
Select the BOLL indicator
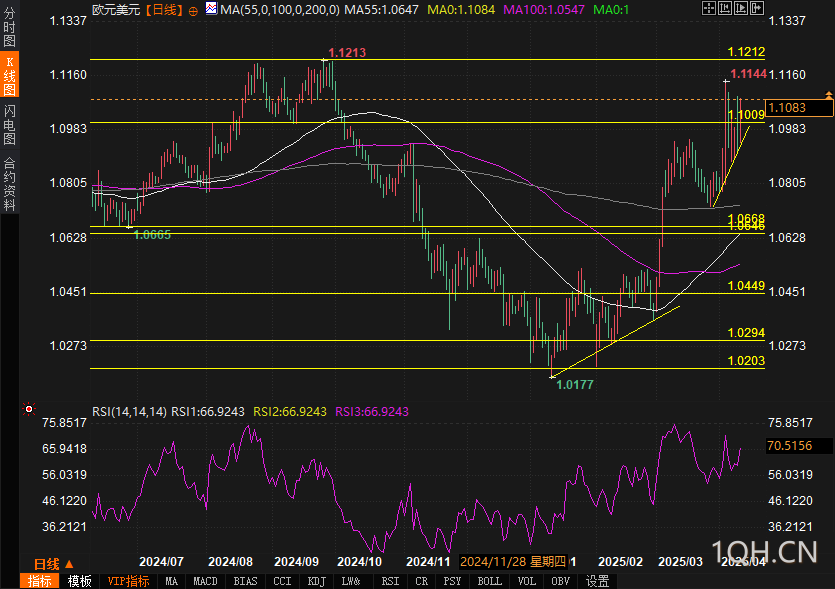click(489, 581)
